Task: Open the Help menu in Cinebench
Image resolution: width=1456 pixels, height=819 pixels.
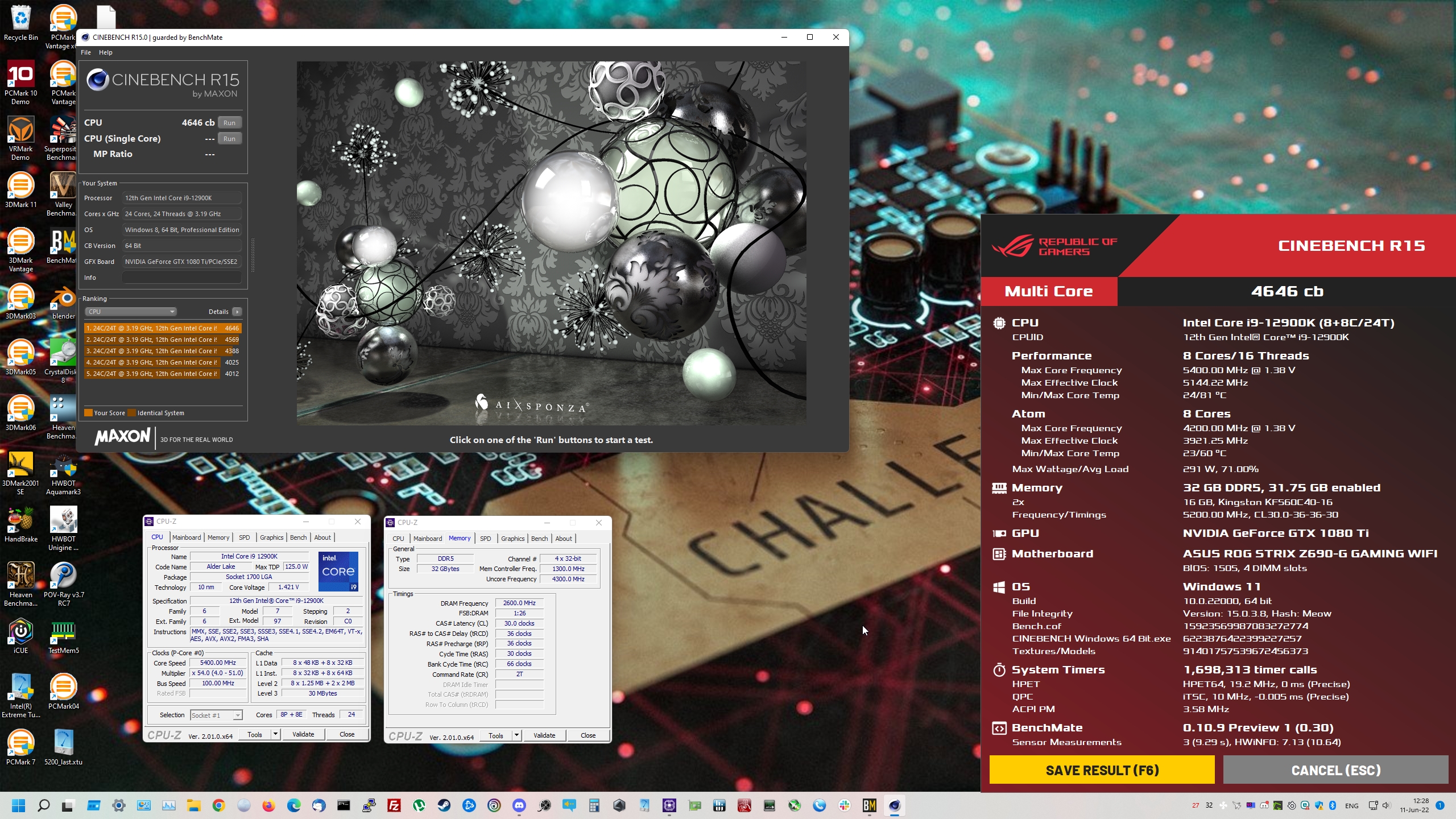Action: pos(106,52)
